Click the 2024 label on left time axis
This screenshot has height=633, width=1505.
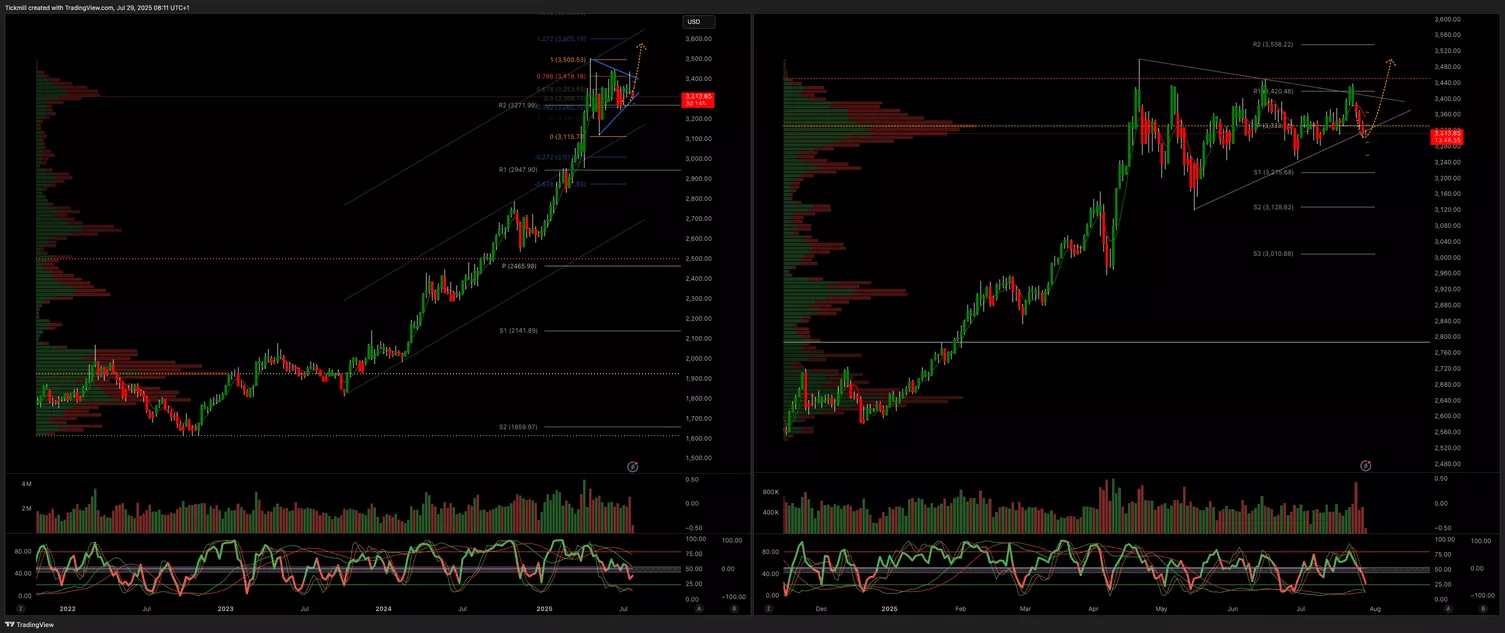click(x=383, y=608)
